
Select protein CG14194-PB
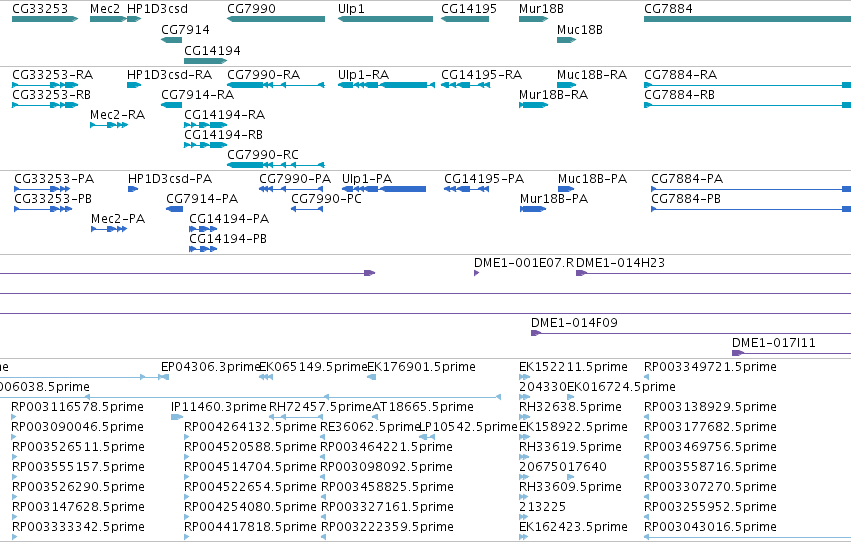[228, 239]
